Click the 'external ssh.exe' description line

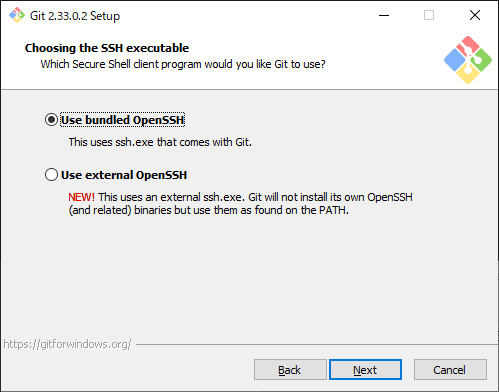click(240, 197)
